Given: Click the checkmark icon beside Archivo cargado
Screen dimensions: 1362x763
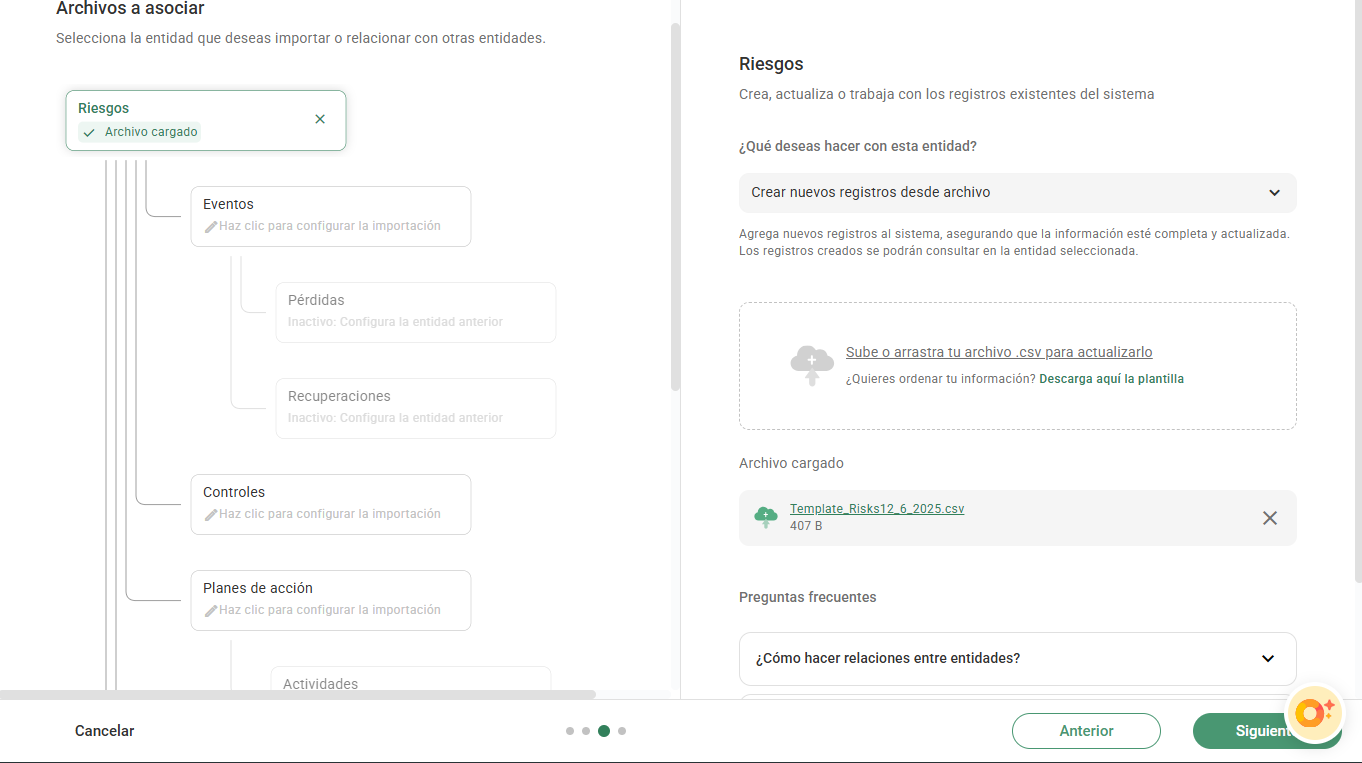Looking at the screenshot, I should [x=90, y=132].
